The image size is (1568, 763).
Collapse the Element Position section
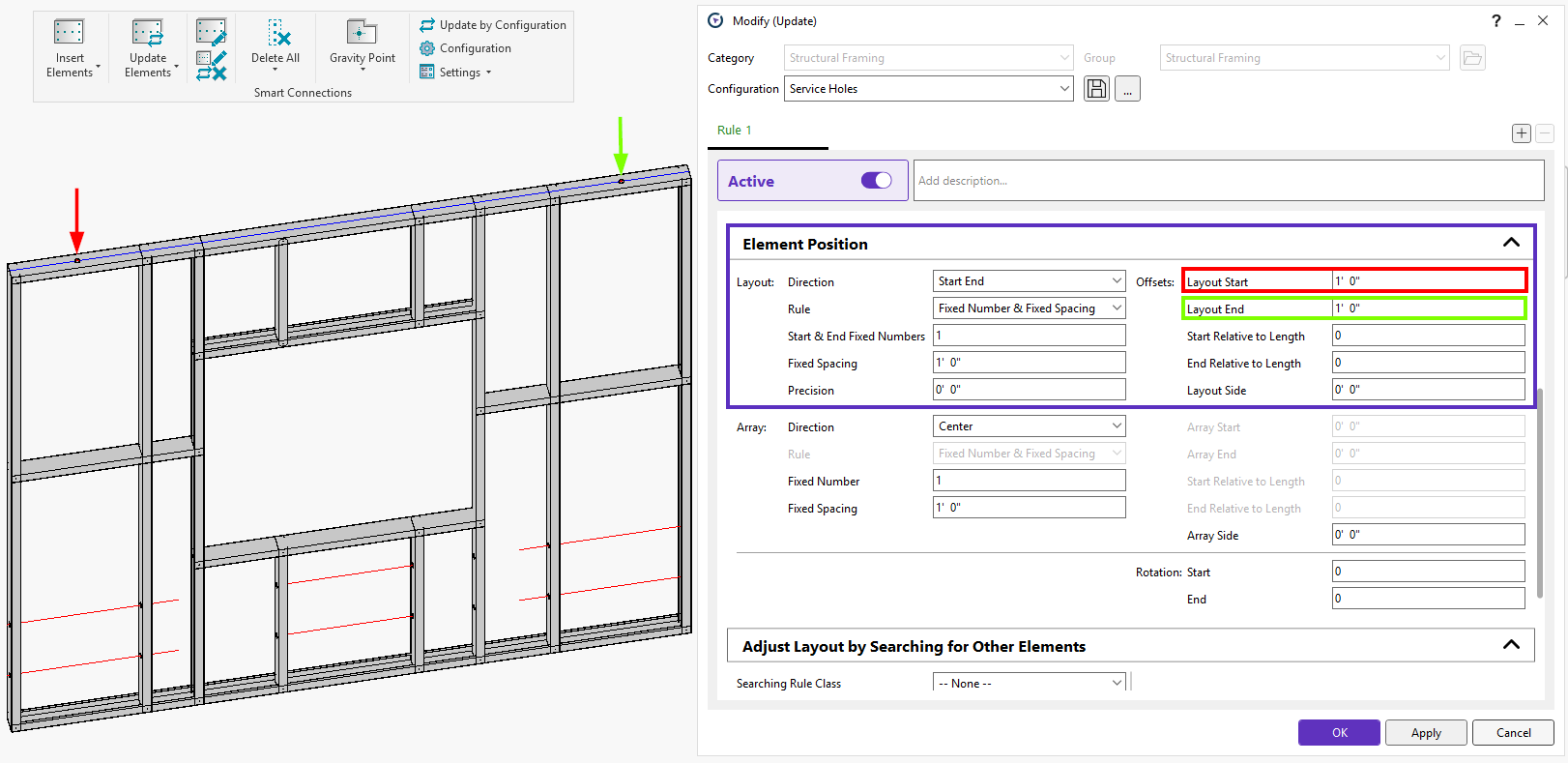1511,243
